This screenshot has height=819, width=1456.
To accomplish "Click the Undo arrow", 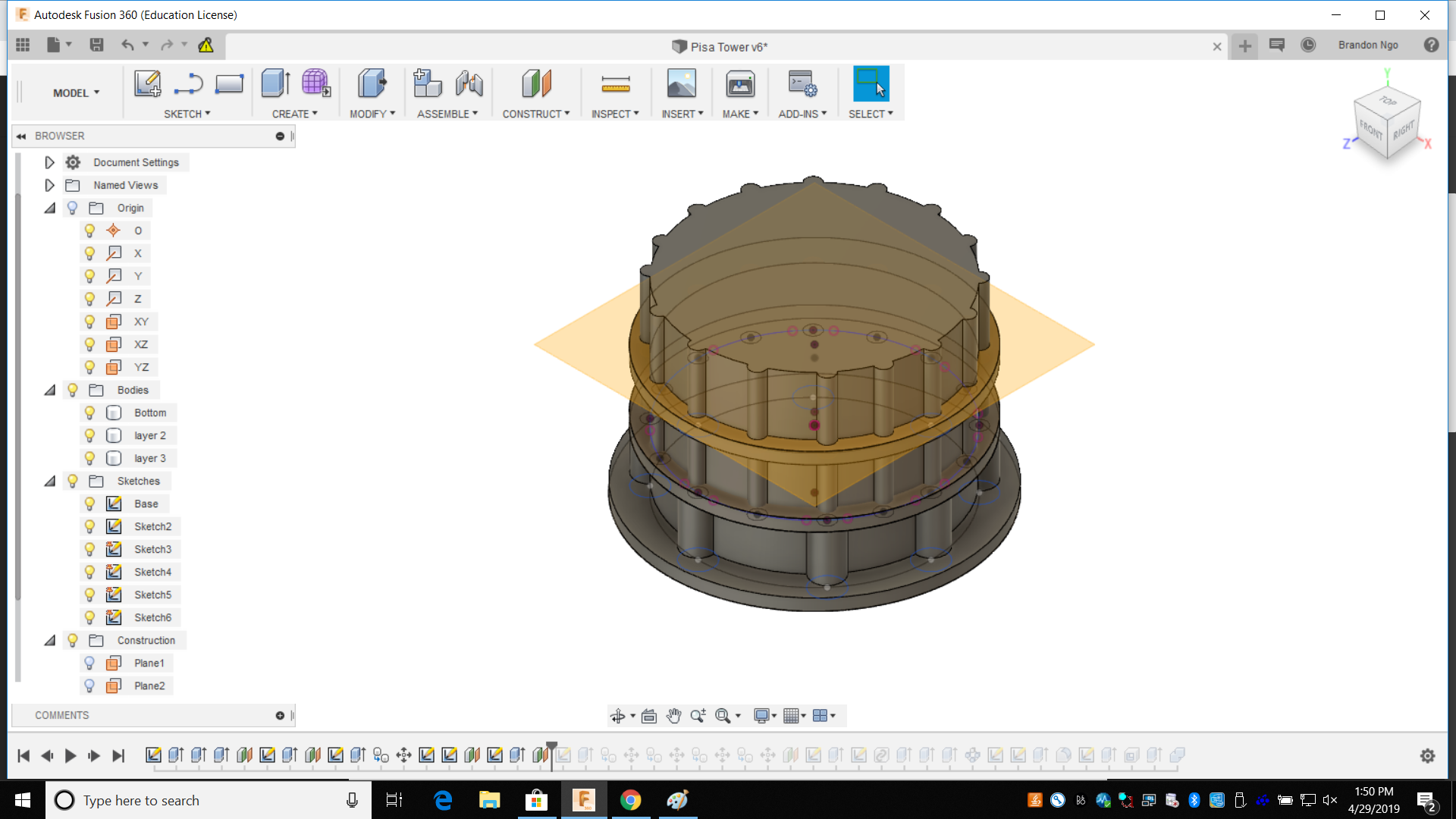I will coord(127,45).
